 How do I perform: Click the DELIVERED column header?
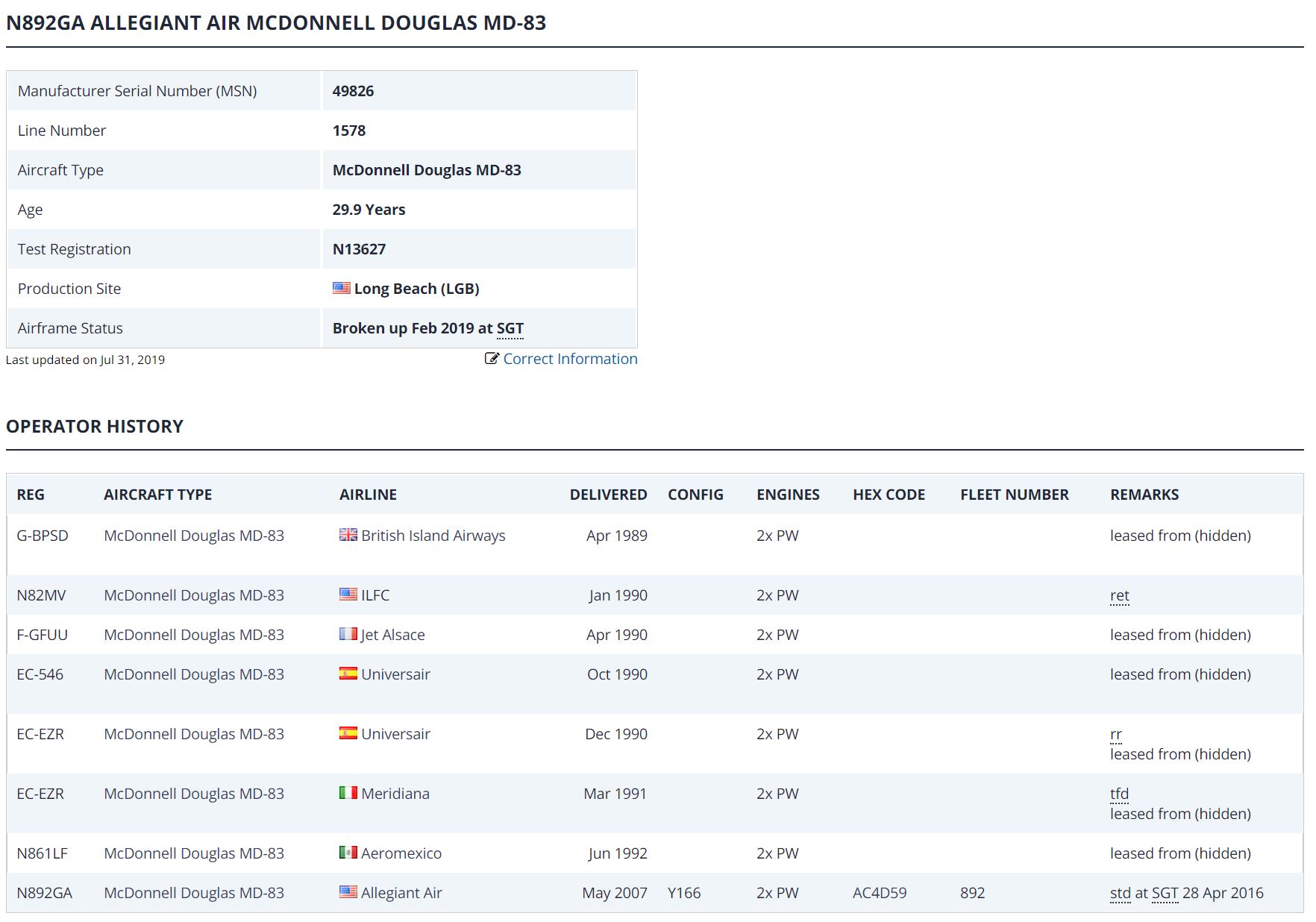pyautogui.click(x=609, y=495)
